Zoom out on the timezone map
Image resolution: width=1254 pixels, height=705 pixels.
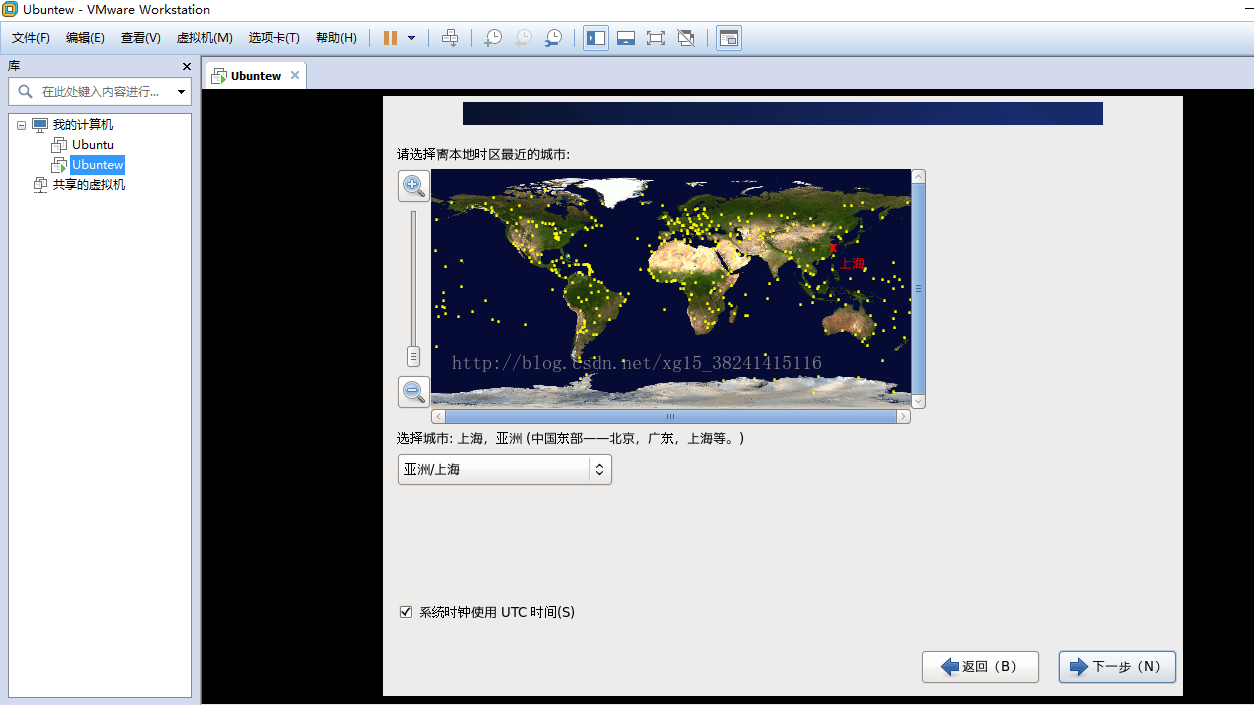[x=414, y=392]
